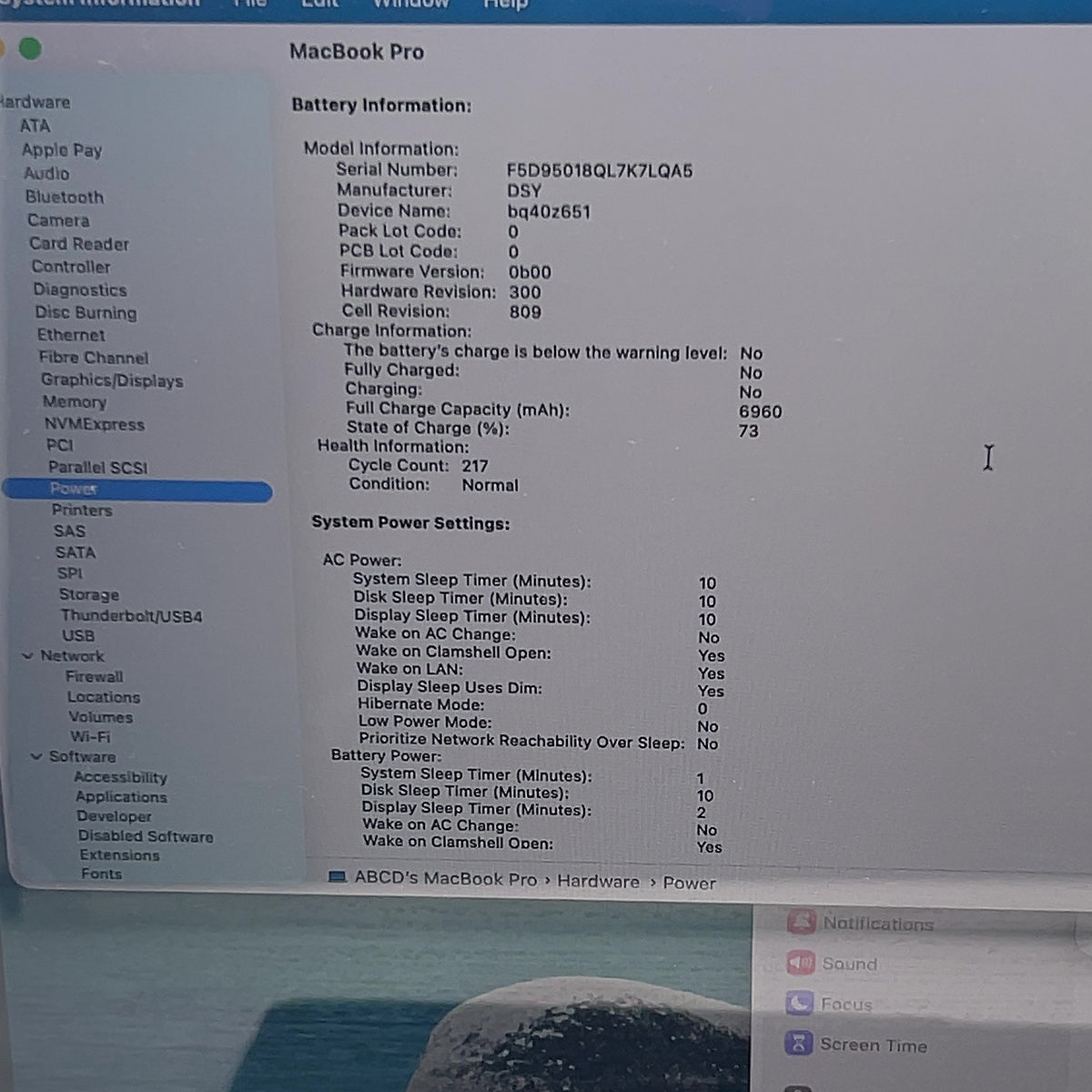The height and width of the screenshot is (1092, 1092).
Task: Open the Window menu
Action: tap(410, 4)
